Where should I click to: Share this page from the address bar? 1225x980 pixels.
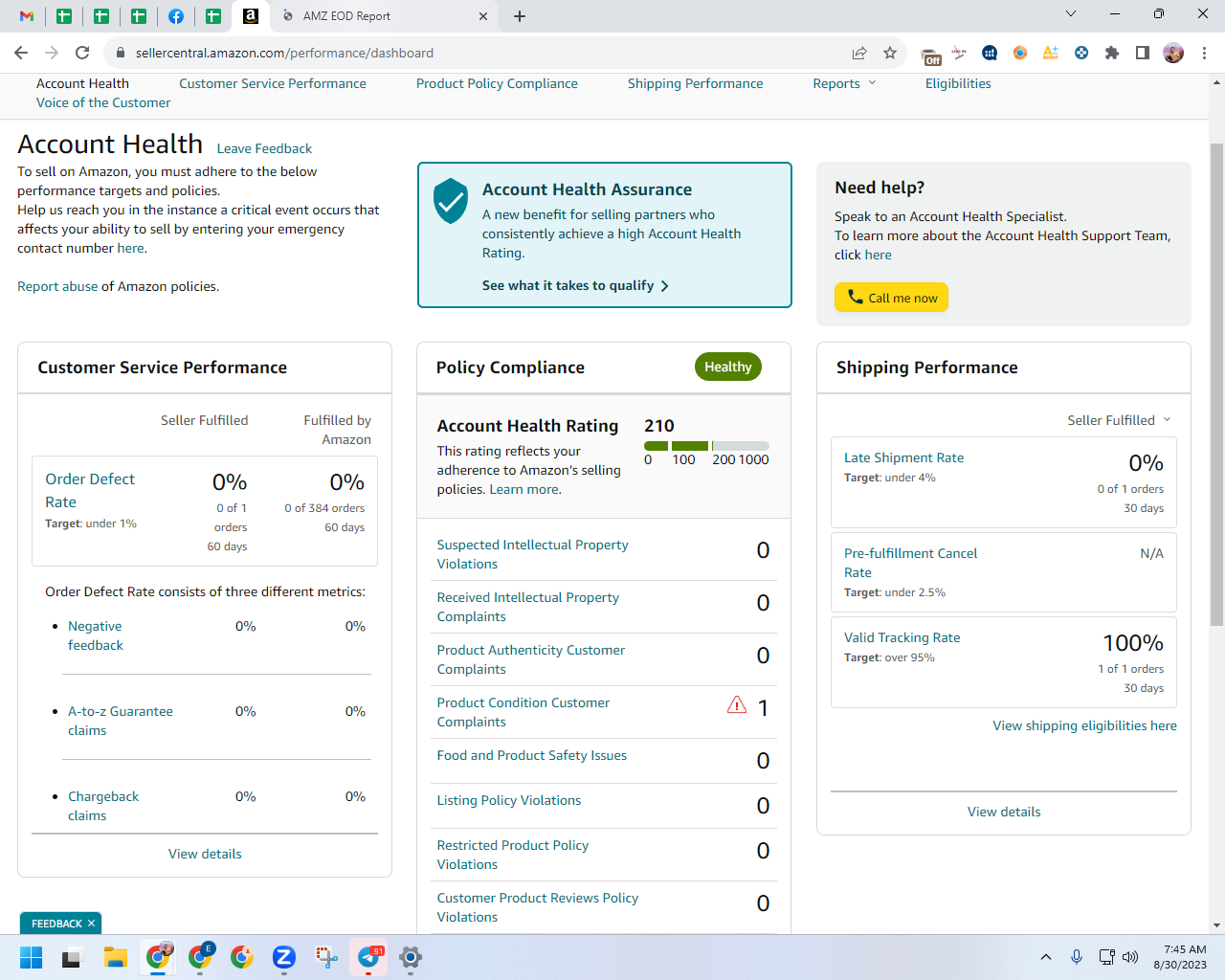click(x=859, y=53)
